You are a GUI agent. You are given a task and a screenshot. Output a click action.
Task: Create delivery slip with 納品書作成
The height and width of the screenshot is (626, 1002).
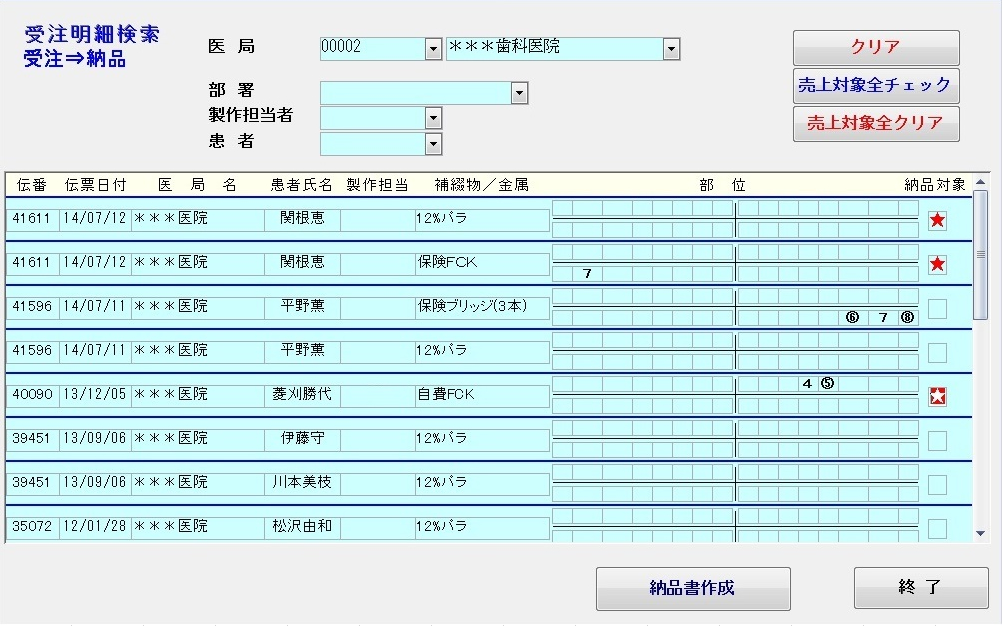692,588
